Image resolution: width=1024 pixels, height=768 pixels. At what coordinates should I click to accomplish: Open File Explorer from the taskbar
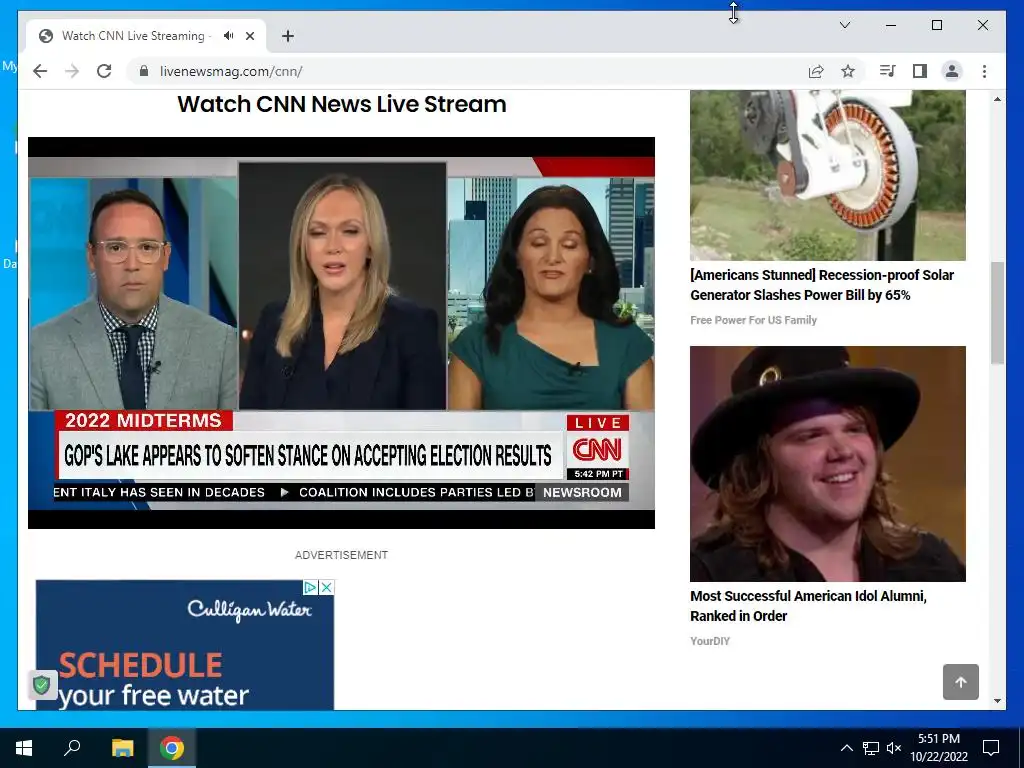tap(122, 748)
